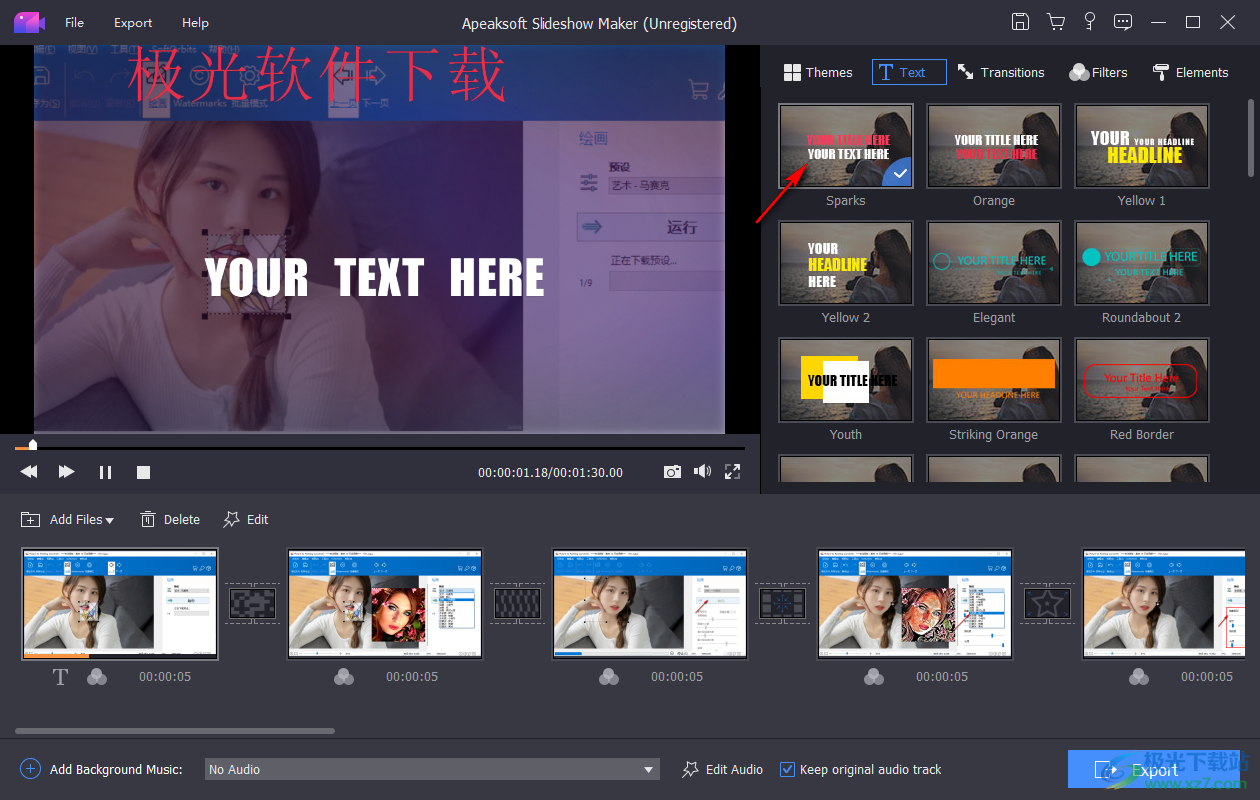The width and height of the screenshot is (1260, 800).
Task: Click the plus icon to add background music
Action: click(30, 769)
